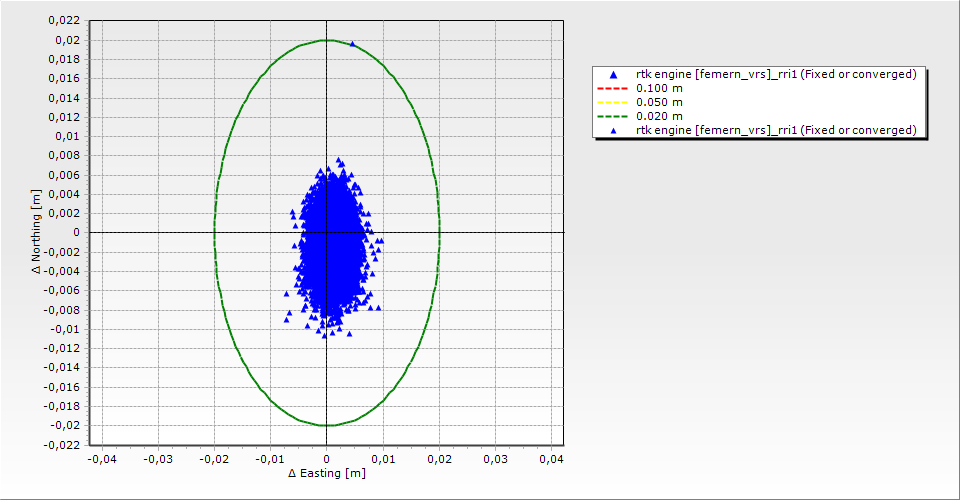Click the 0,022 tick label on Northing axis

[x=66, y=21]
